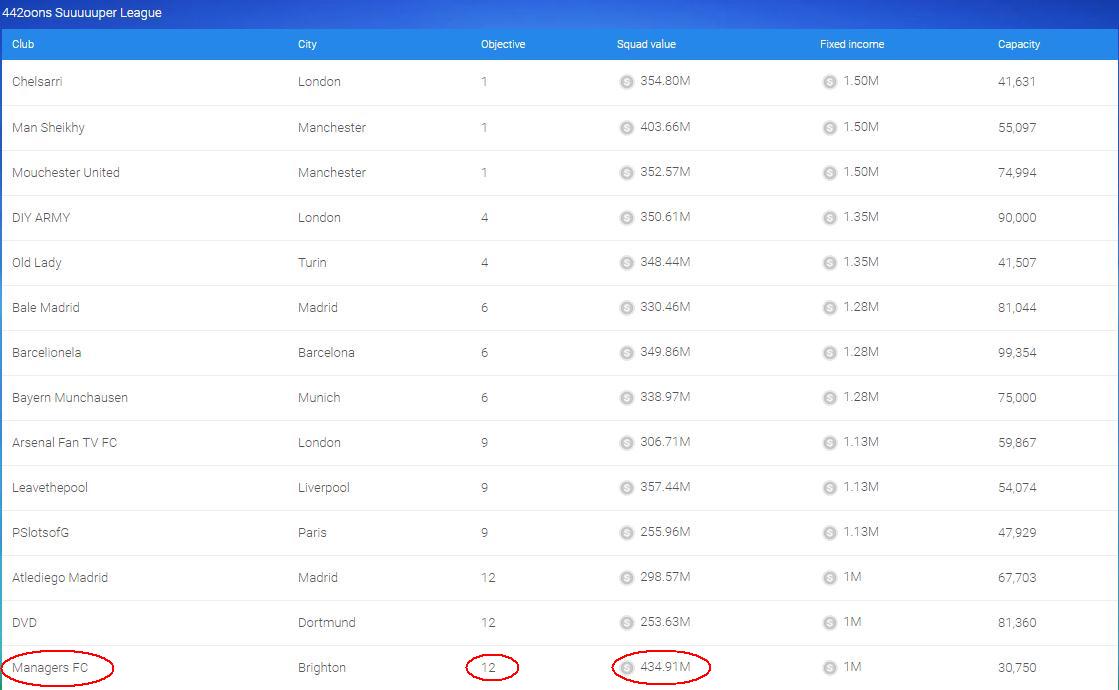Click coin icon beside PSlotsofG squad value
Viewport: 1119px width, 690px height.
[626, 532]
